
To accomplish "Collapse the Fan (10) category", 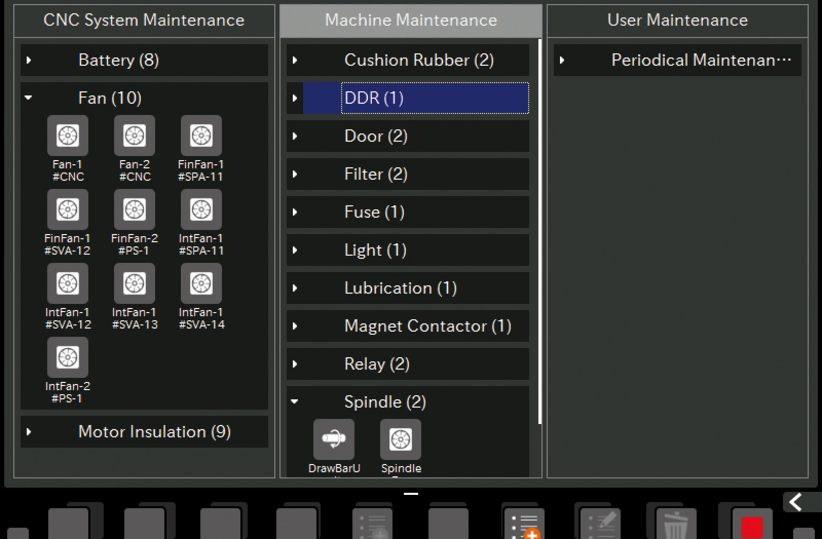I will coord(144,98).
